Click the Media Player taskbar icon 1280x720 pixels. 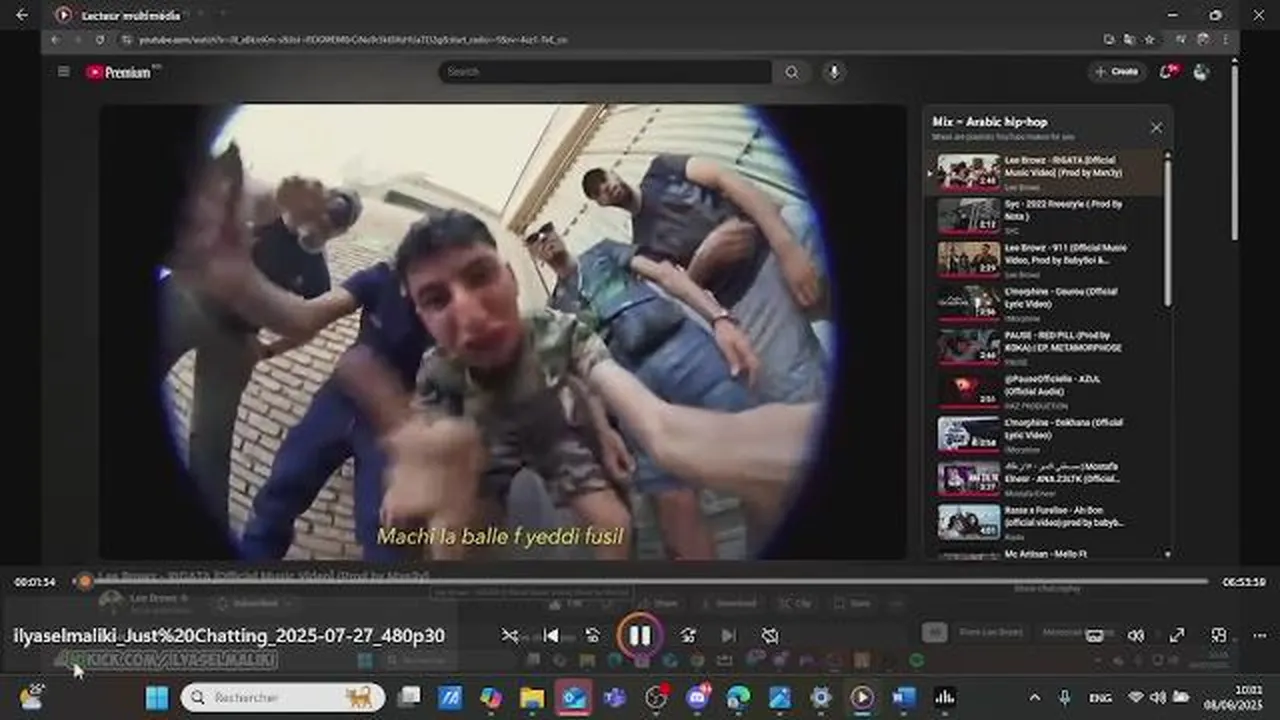(862, 697)
